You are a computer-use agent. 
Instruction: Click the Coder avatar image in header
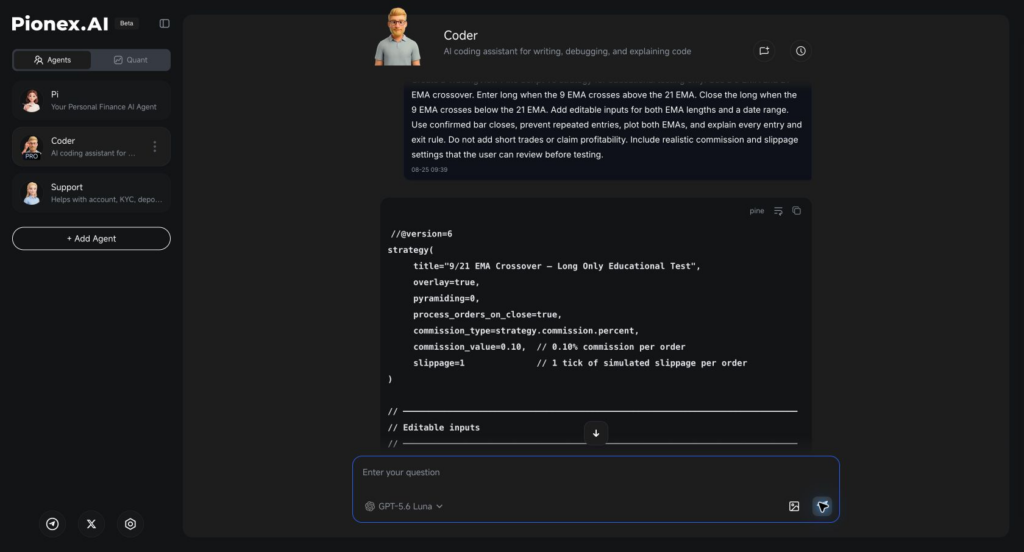click(x=398, y=37)
